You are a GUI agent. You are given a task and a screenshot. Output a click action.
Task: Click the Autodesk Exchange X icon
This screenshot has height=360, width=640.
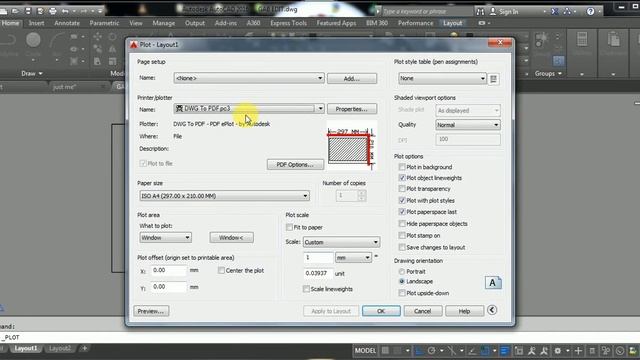pos(555,12)
